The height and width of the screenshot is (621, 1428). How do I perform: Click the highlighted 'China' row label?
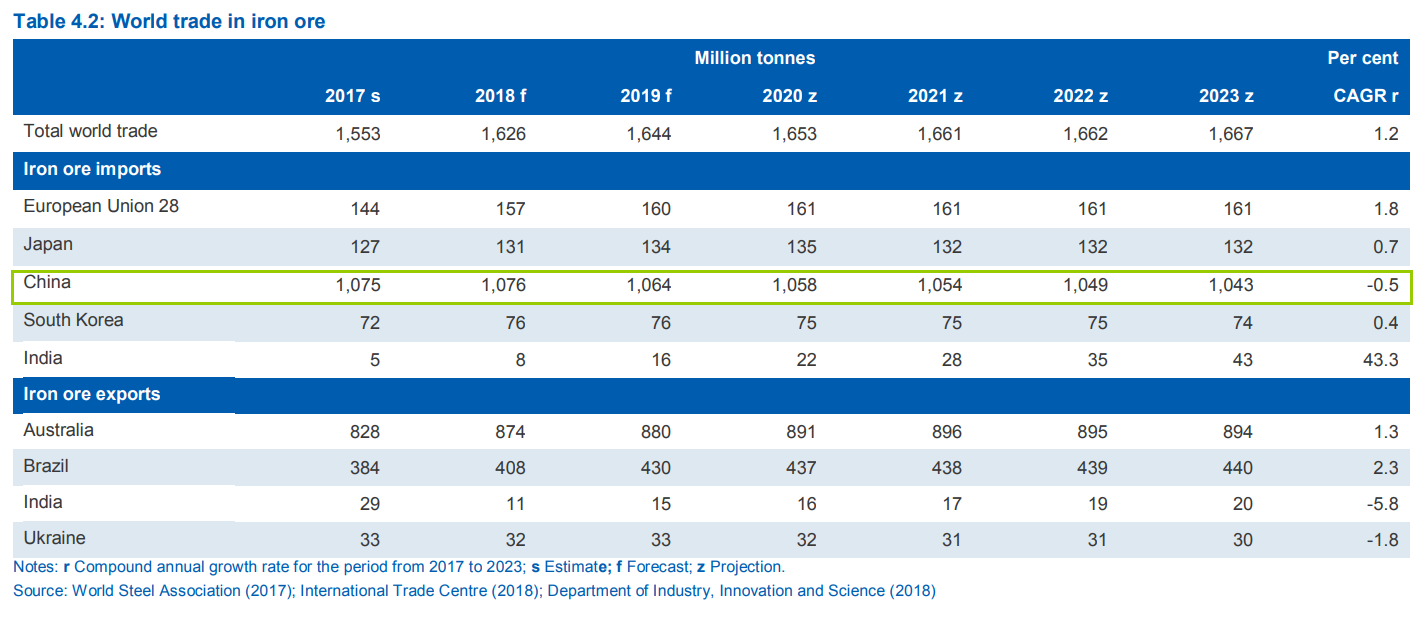coord(47,283)
